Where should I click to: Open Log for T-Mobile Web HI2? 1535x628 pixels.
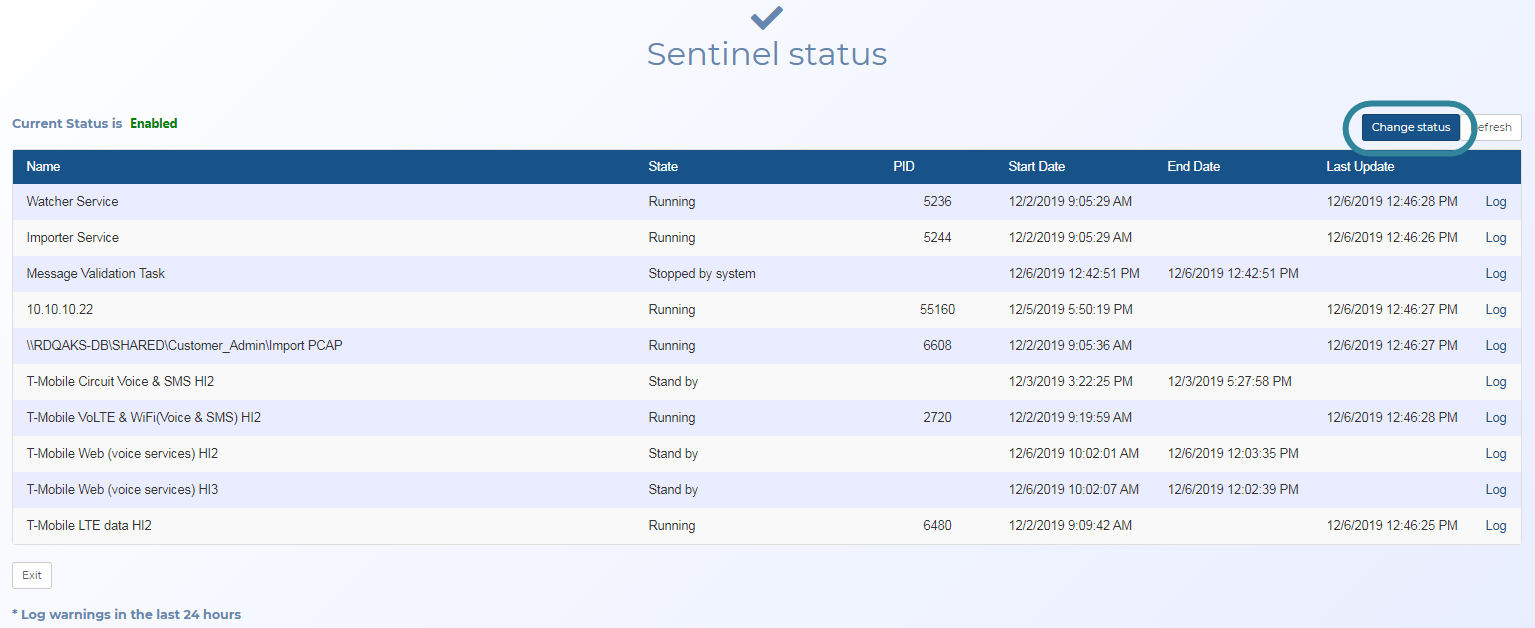coord(1495,454)
